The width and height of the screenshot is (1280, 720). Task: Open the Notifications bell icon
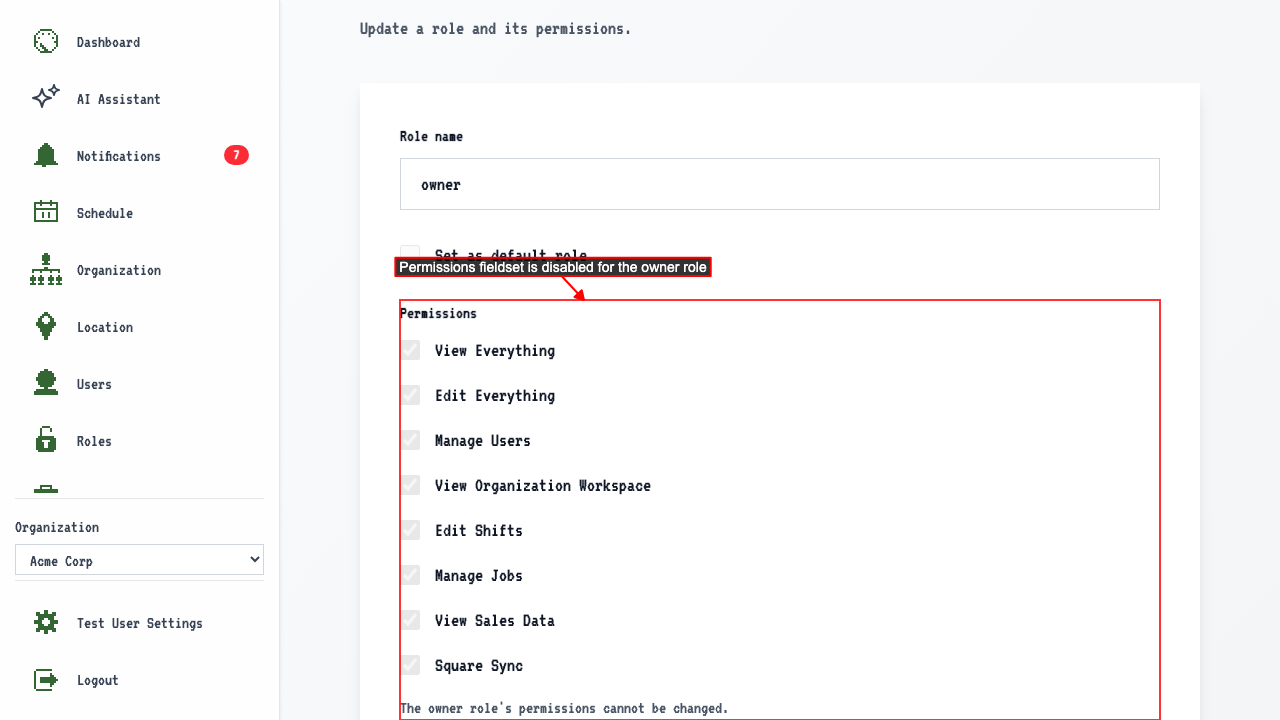pos(46,155)
